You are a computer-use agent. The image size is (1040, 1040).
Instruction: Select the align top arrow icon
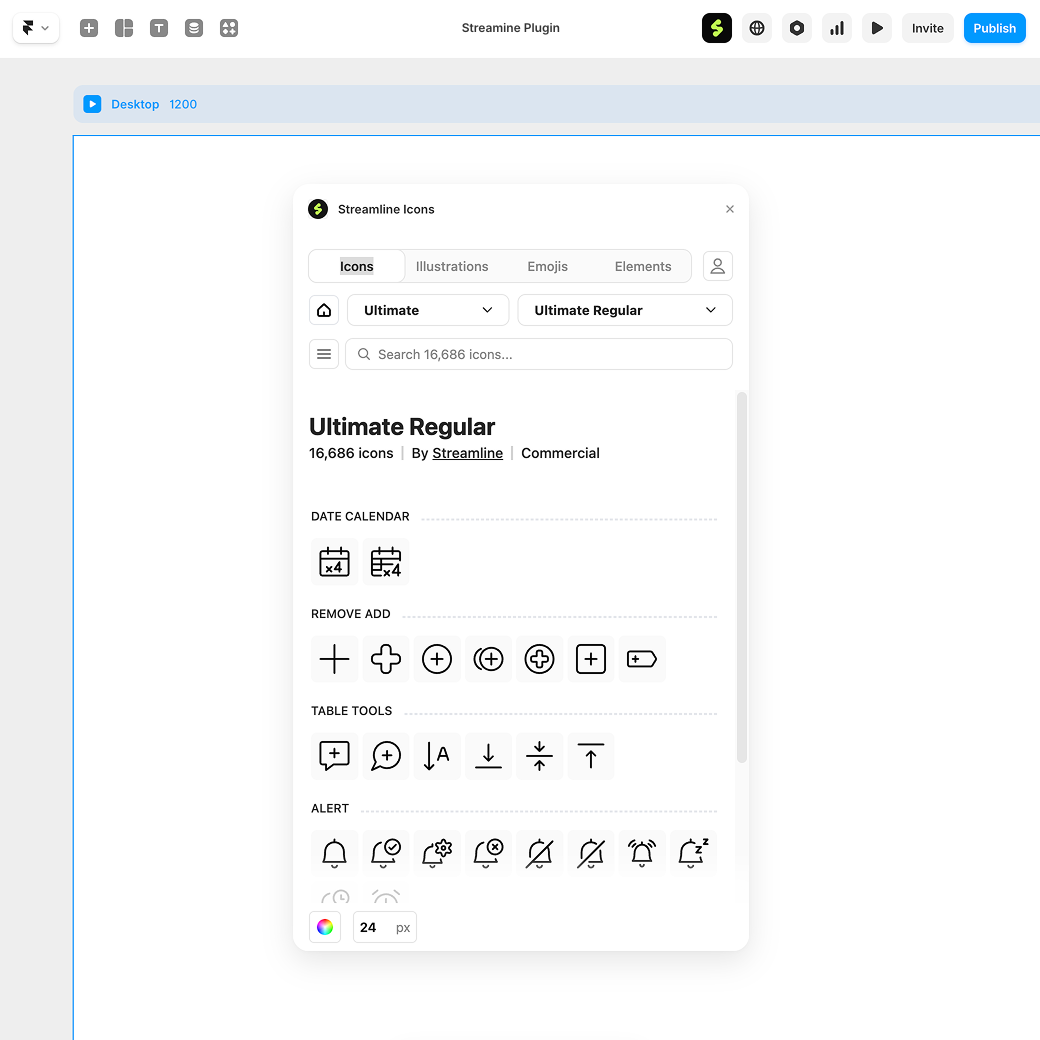pos(591,756)
